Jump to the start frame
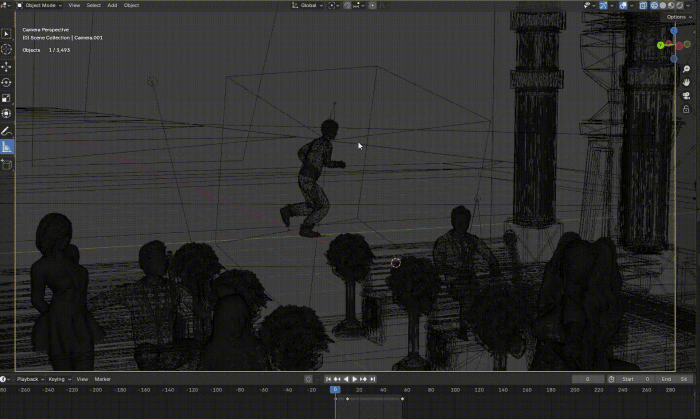 coord(328,379)
